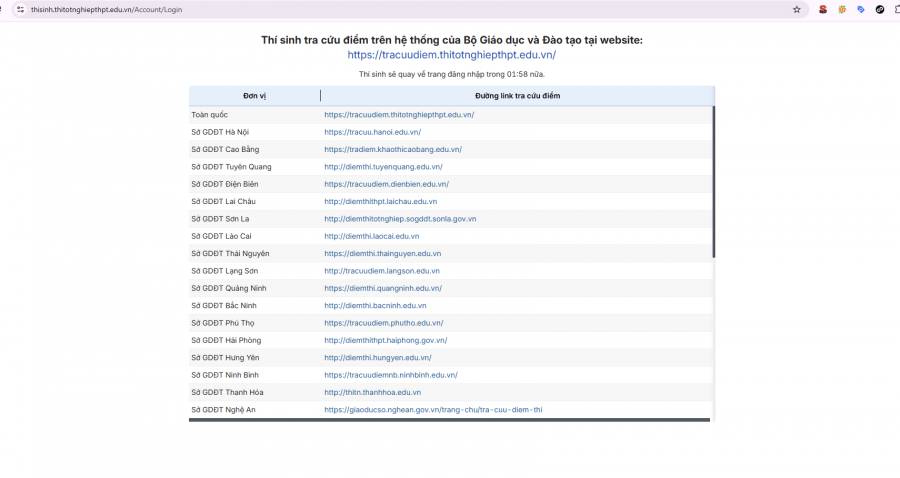Viewport: 900px width, 478px height.
Task: Select the Đơn vị column header
Action: [x=254, y=96]
